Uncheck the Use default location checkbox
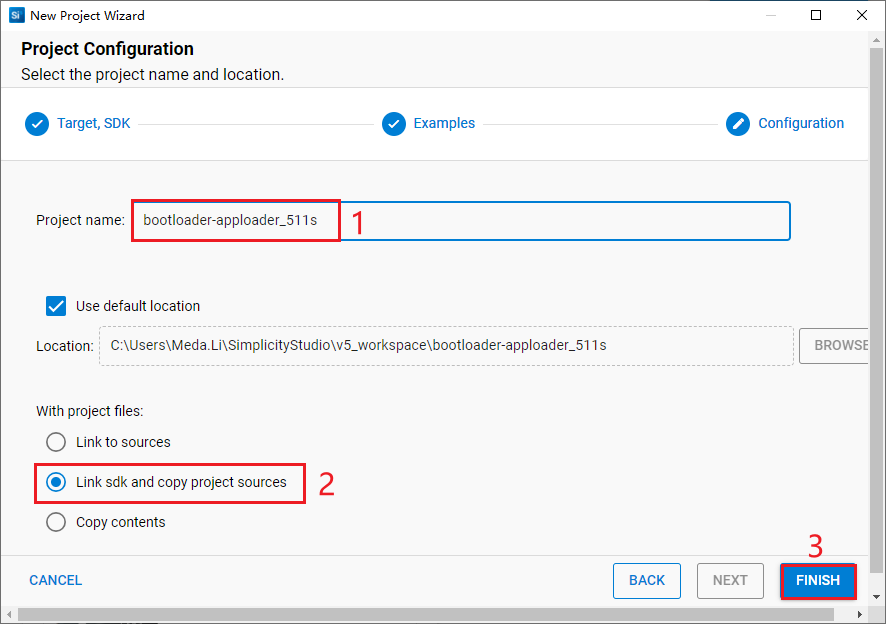Viewport: 886px width, 624px height. (55, 306)
